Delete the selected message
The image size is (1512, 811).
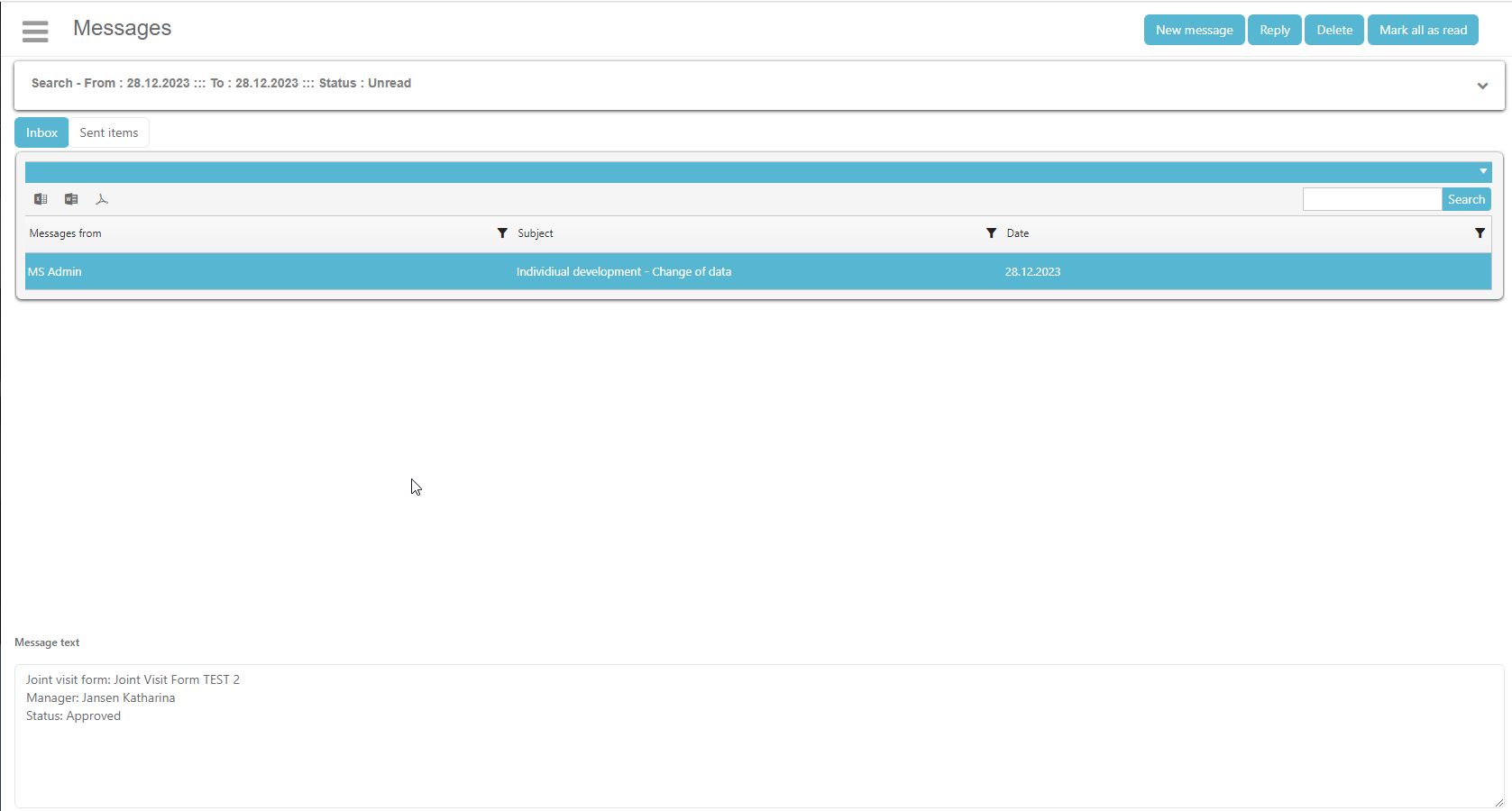[x=1333, y=30]
